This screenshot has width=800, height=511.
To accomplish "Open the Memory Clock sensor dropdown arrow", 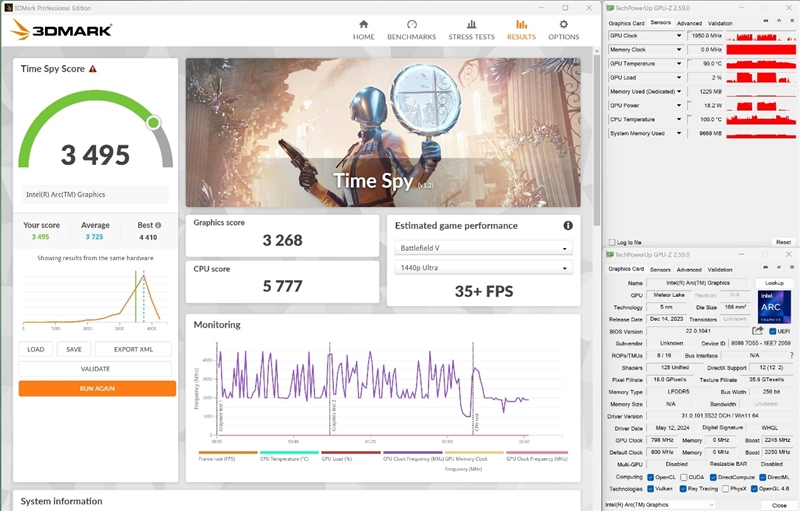I will pos(679,49).
